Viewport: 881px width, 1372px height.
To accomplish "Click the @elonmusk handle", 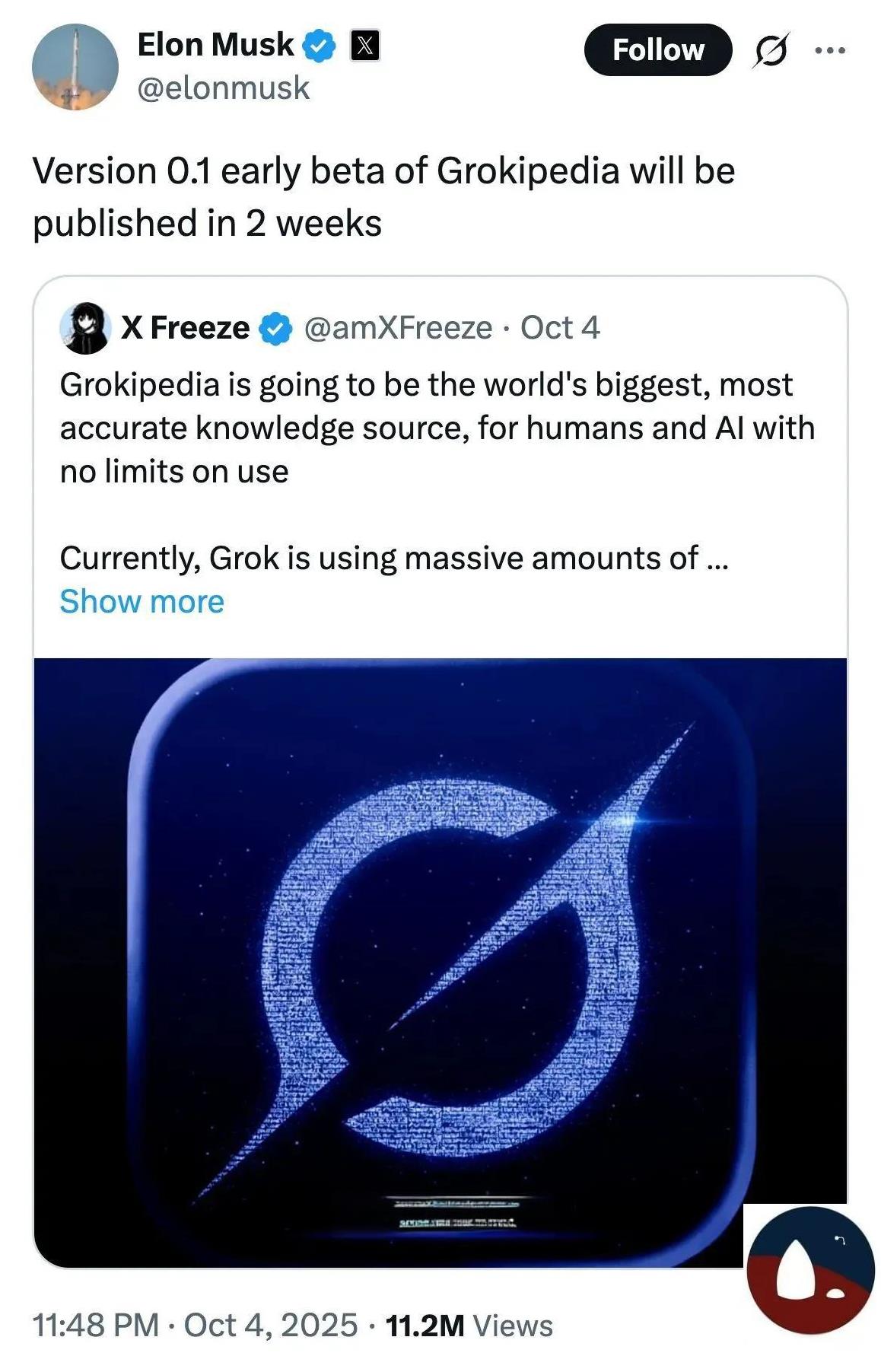I will click(224, 88).
